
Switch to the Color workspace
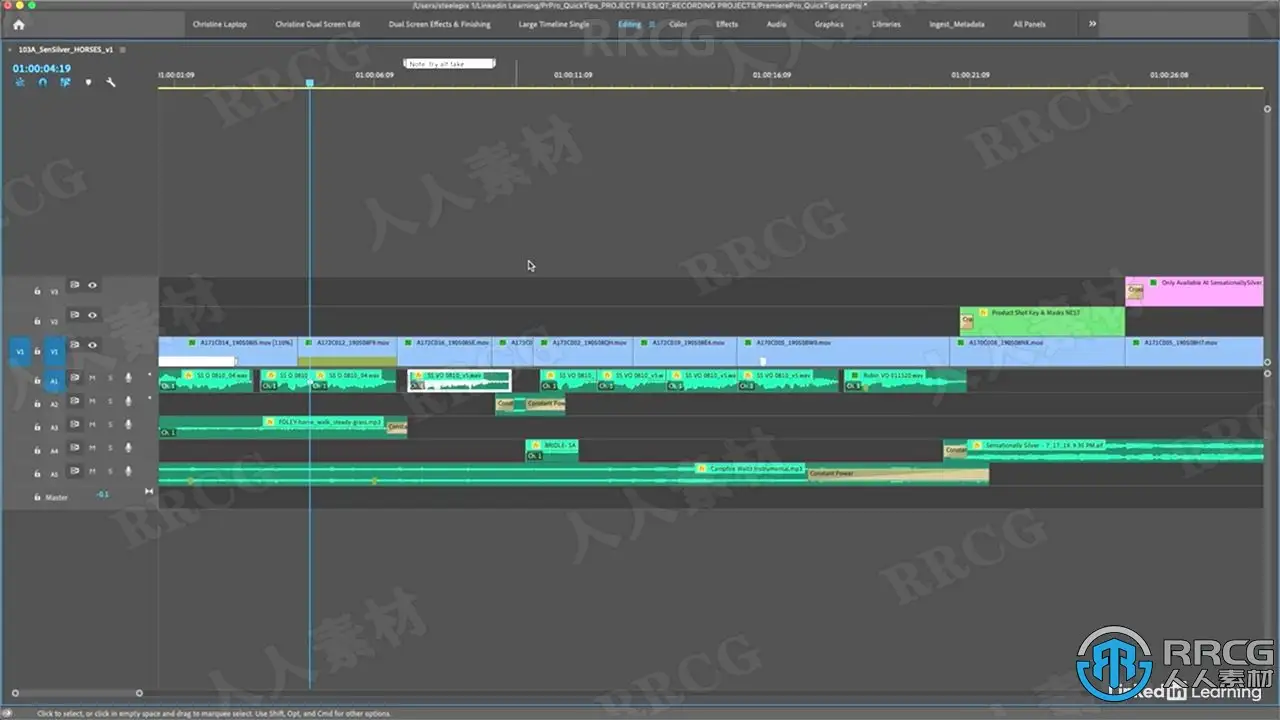678,24
